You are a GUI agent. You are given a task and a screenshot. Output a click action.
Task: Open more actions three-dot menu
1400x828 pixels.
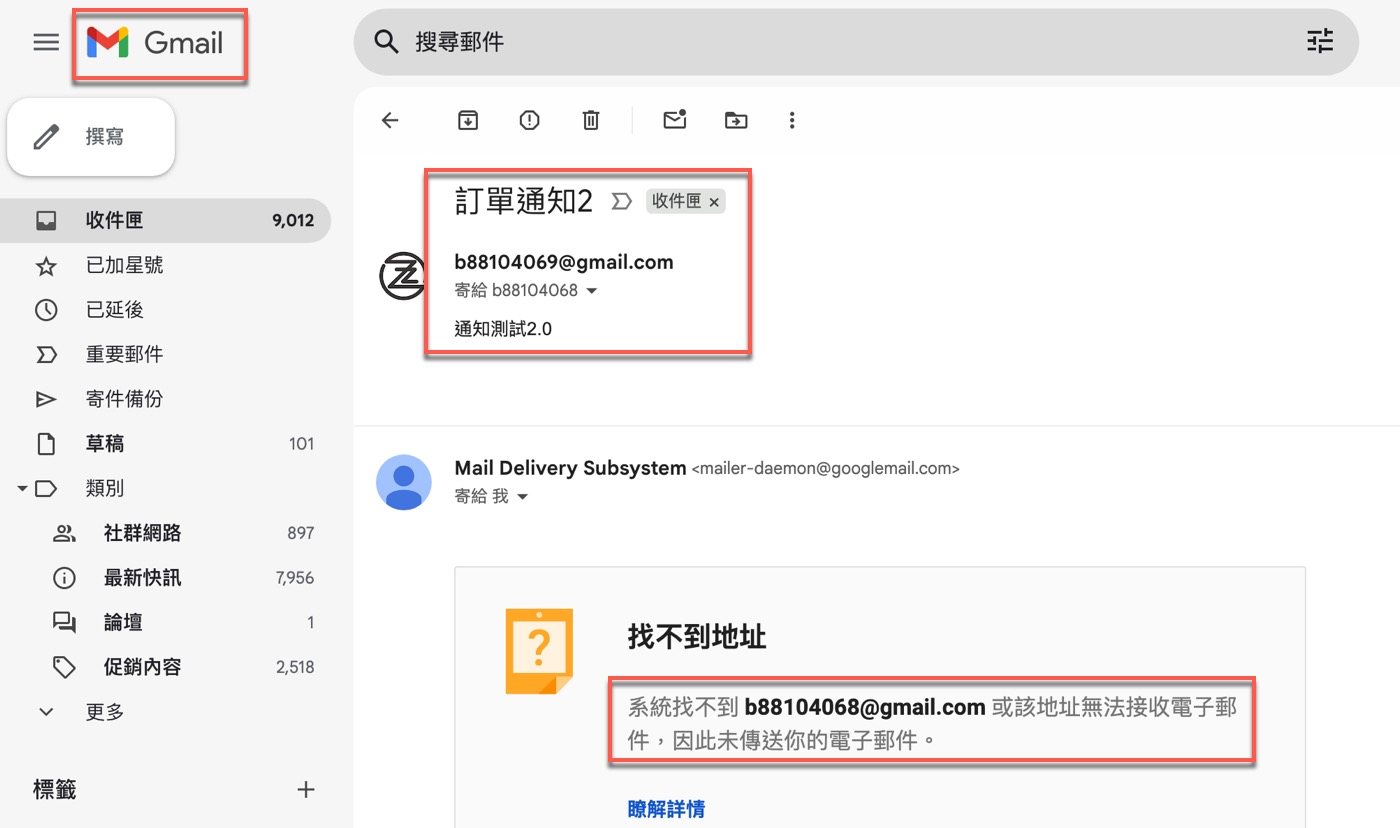tap(792, 120)
